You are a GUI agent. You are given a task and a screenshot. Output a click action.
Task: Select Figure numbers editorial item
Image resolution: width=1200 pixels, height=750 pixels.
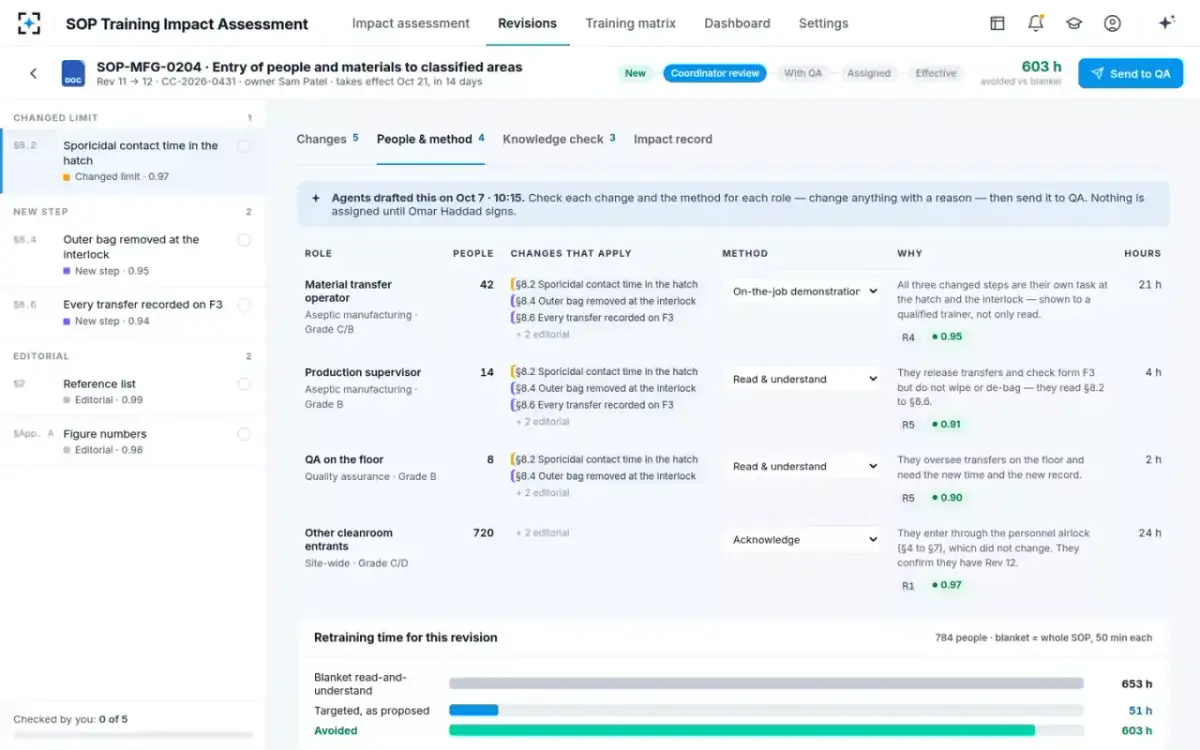[134, 441]
